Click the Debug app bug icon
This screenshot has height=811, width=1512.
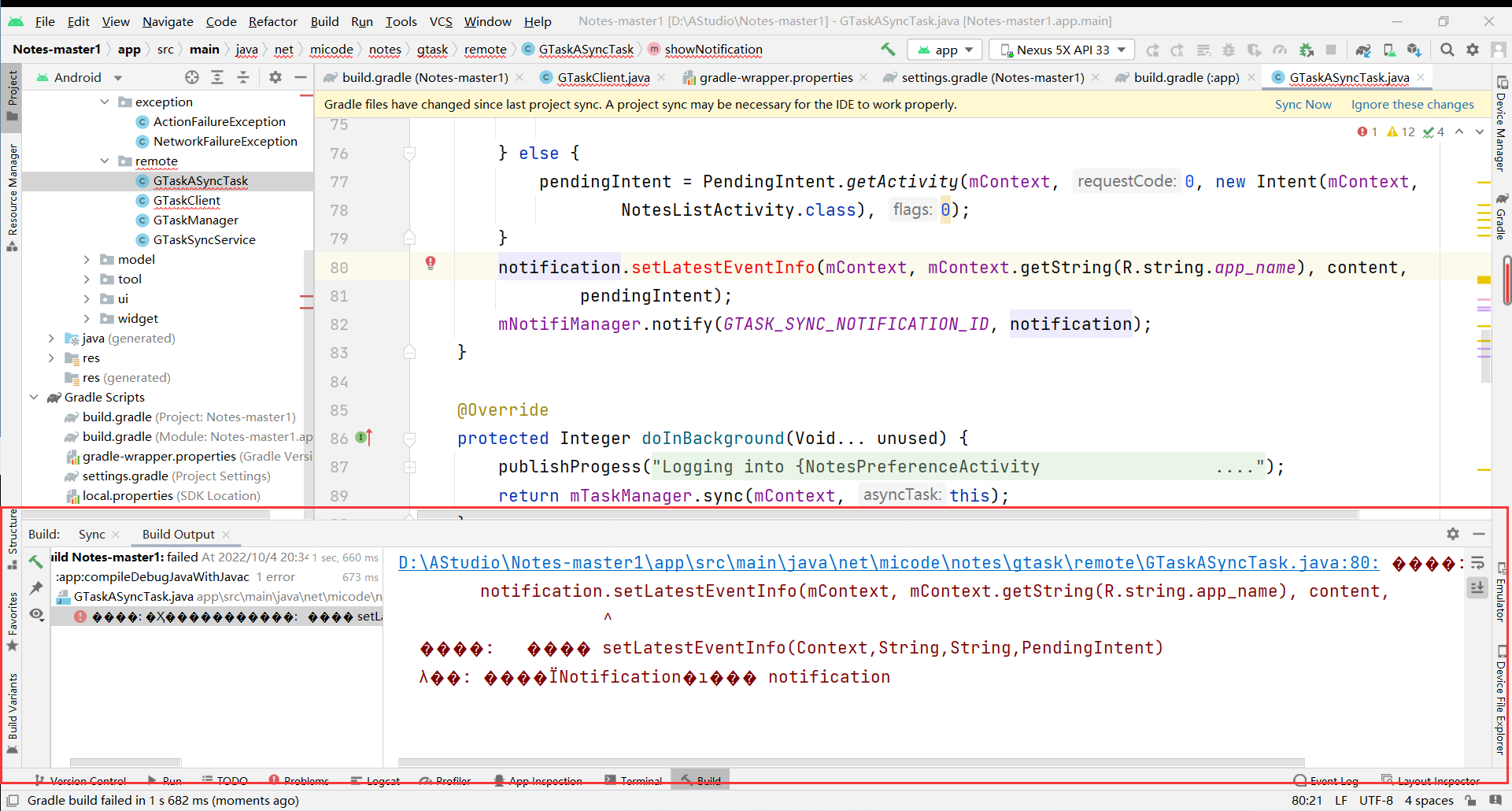coord(1229,50)
